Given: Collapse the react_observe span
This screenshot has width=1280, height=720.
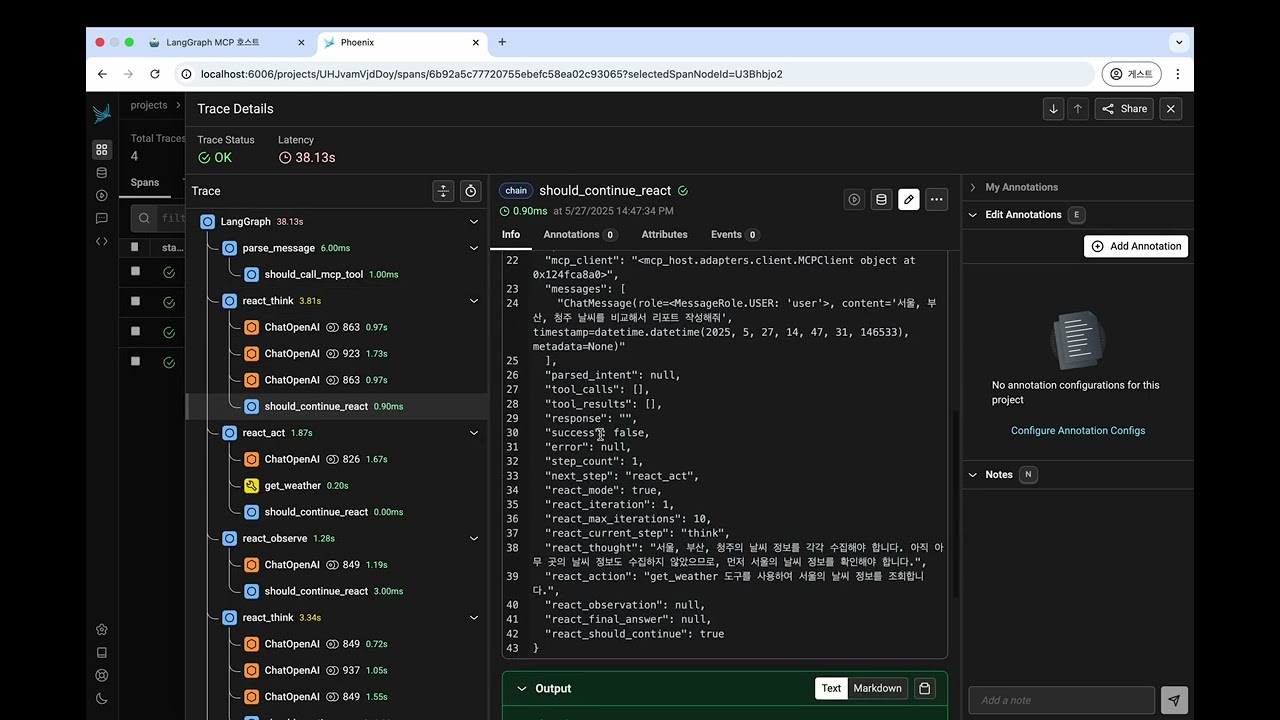Looking at the screenshot, I should click(x=474, y=539).
